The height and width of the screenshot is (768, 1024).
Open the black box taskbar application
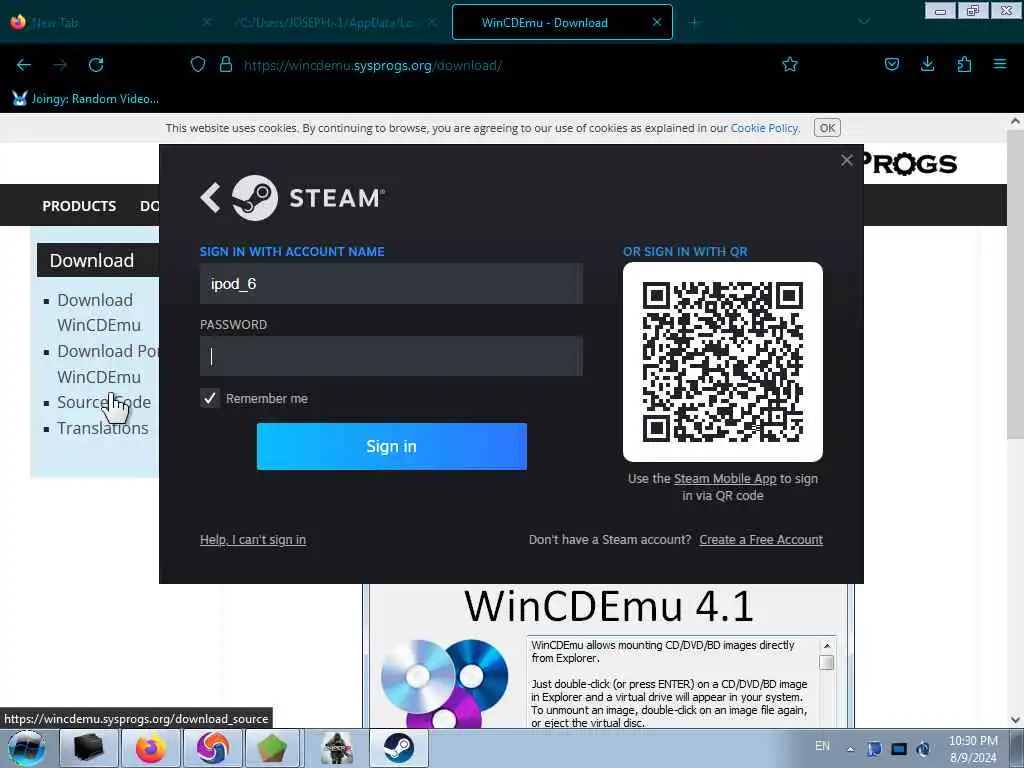(89, 748)
